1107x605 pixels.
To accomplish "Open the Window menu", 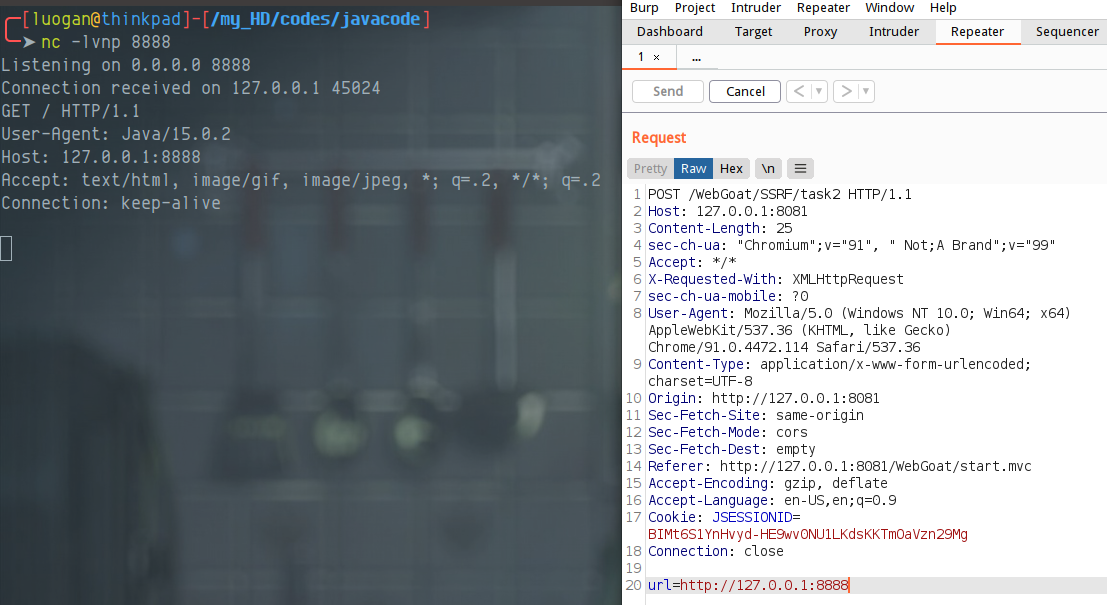I will pos(890,8).
